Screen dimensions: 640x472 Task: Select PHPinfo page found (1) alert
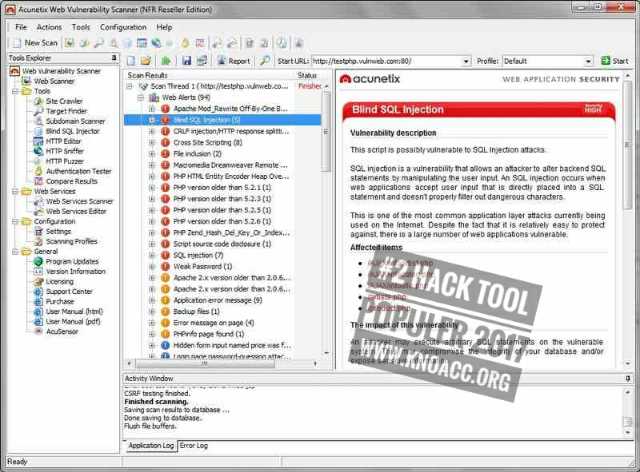(209, 334)
